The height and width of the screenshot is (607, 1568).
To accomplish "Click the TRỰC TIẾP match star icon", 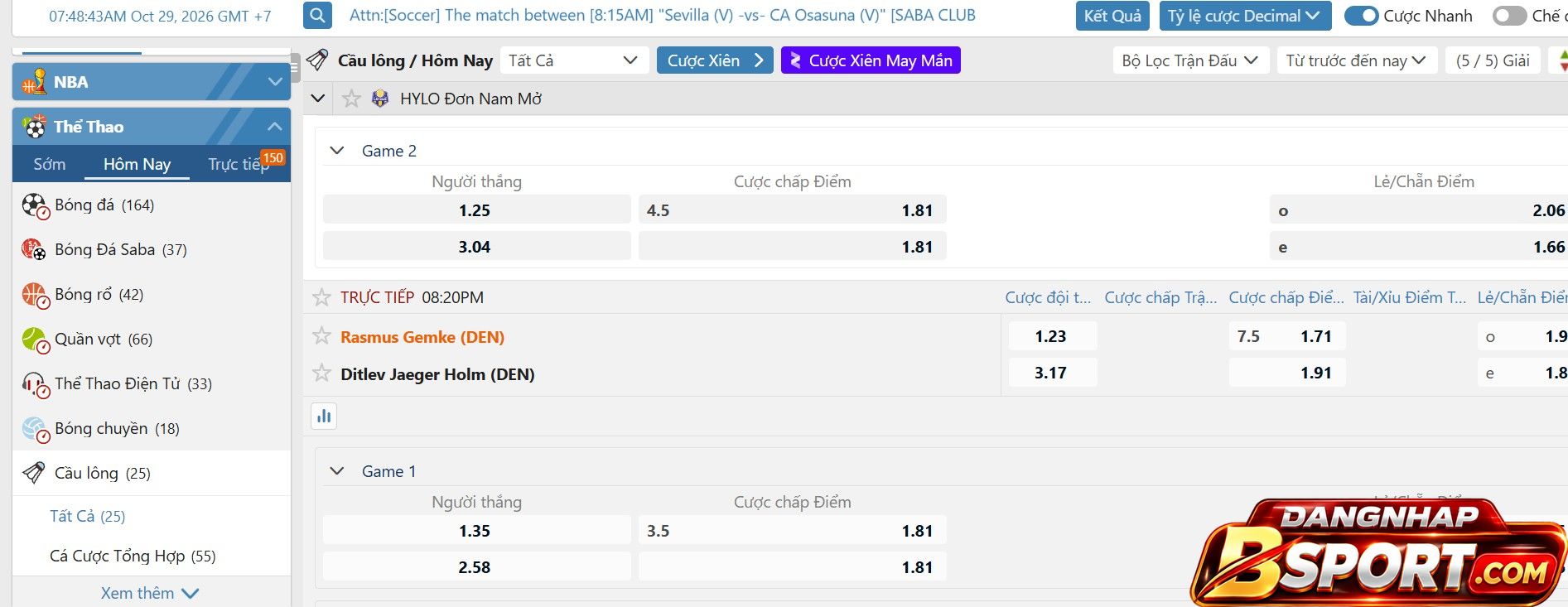I will pos(321,297).
